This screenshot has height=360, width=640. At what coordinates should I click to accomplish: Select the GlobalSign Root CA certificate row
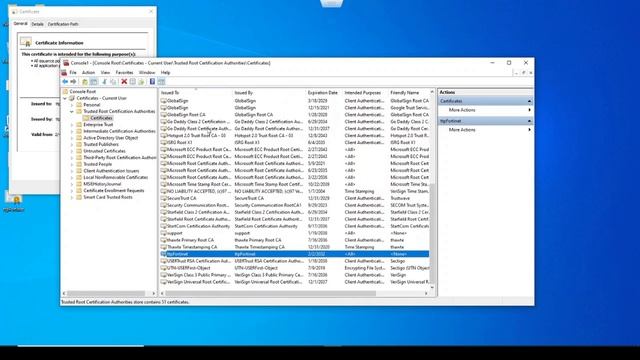pyautogui.click(x=294, y=115)
